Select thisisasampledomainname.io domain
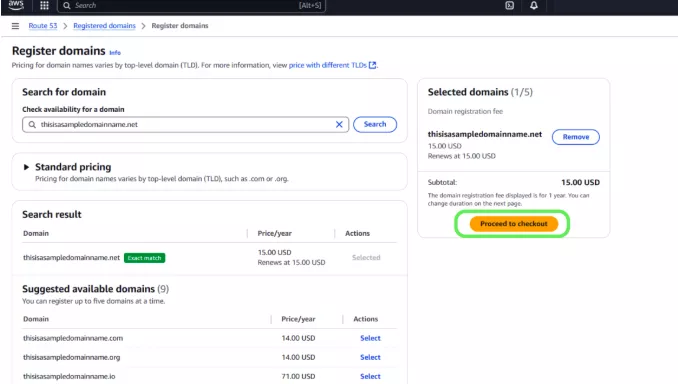 [370, 376]
